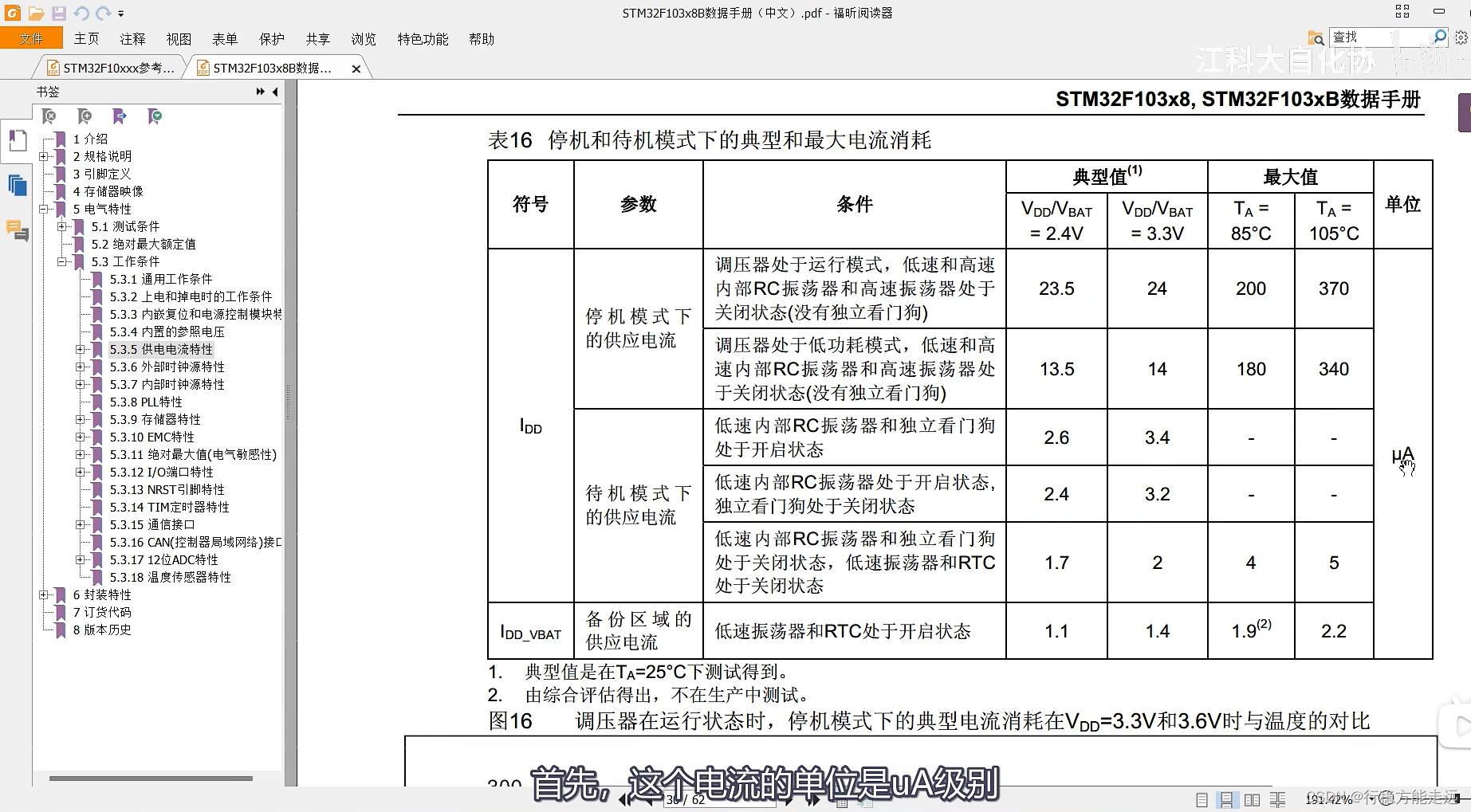Open a file with the folder icon
This screenshot has height=812, width=1471.
pyautogui.click(x=36, y=13)
